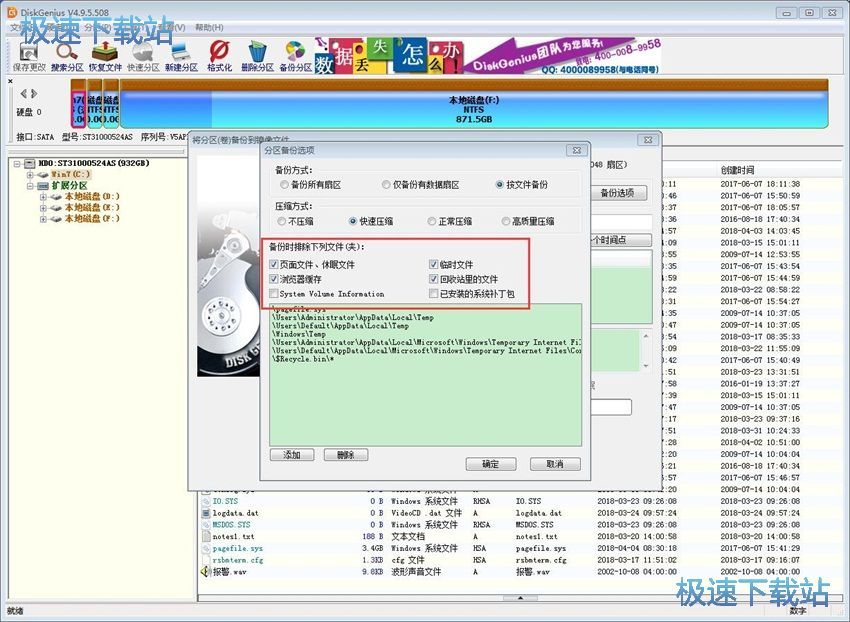Select \$Recycle.bin\* in exclusion list
This screenshot has height=622, width=850.
click(304, 359)
